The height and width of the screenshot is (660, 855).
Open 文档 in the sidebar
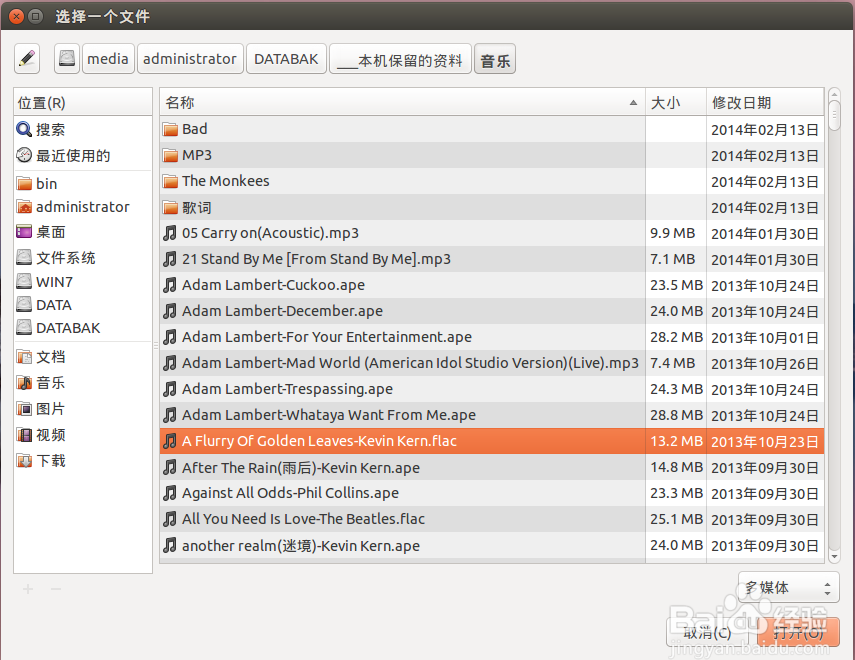click(82, 357)
